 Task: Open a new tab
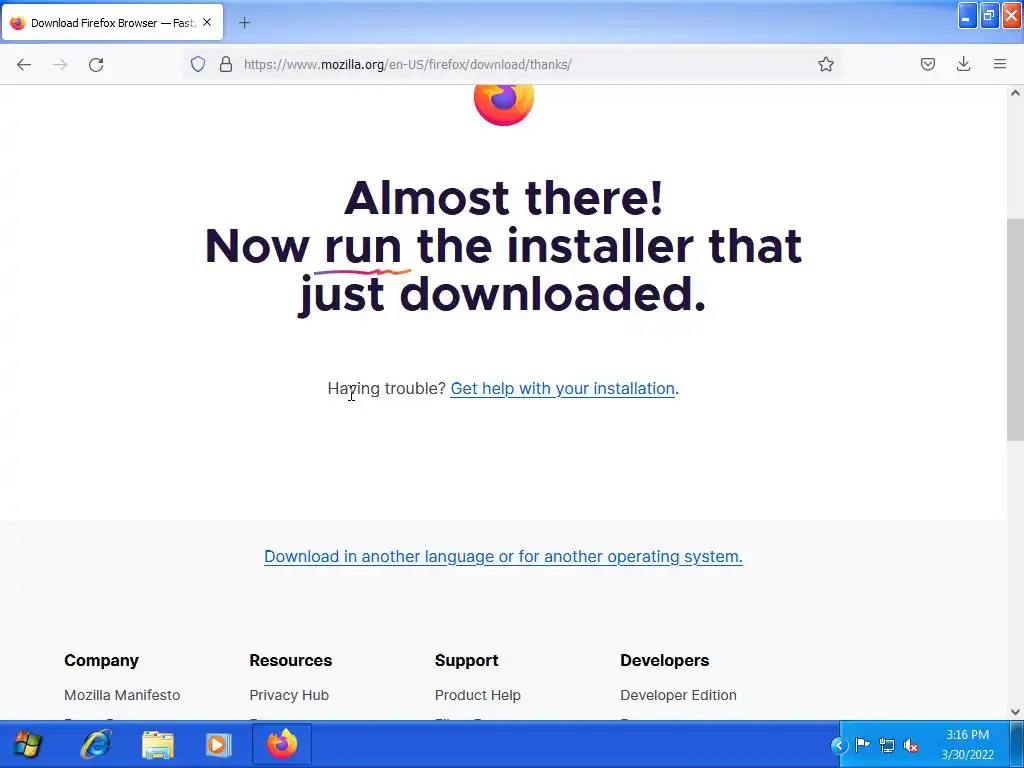(x=244, y=23)
